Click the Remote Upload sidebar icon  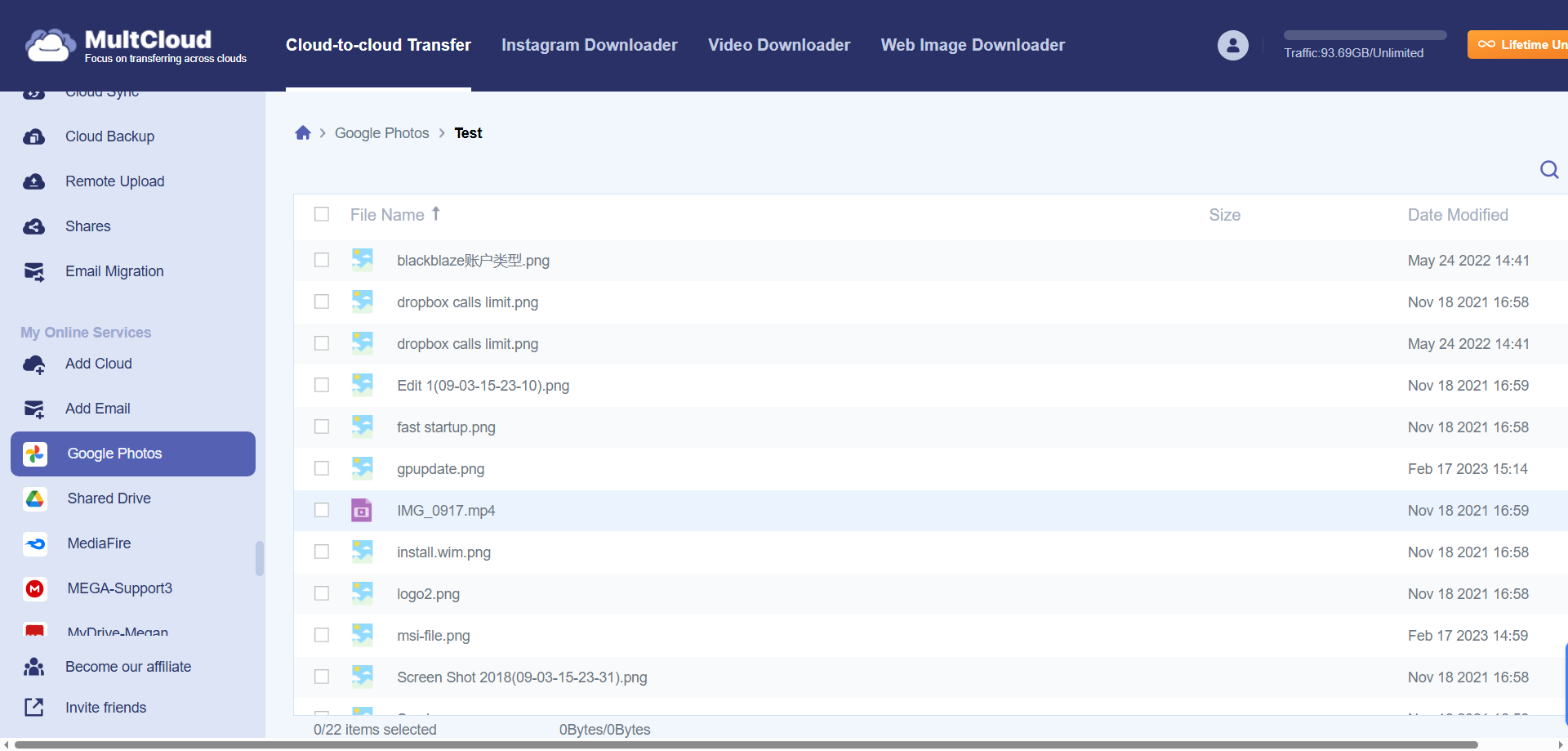34,181
